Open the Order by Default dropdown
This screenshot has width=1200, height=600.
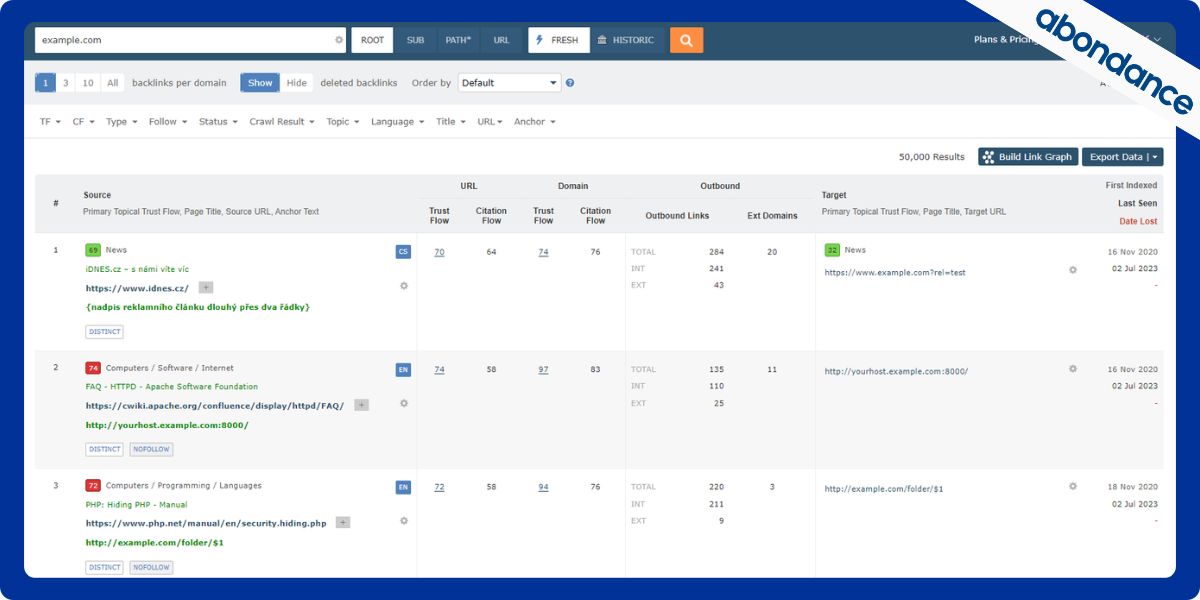510,83
